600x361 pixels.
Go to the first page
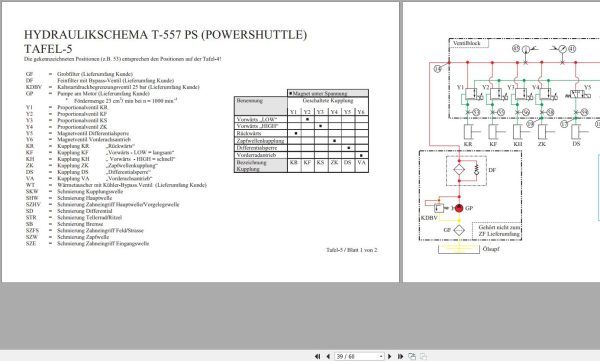click(317, 356)
